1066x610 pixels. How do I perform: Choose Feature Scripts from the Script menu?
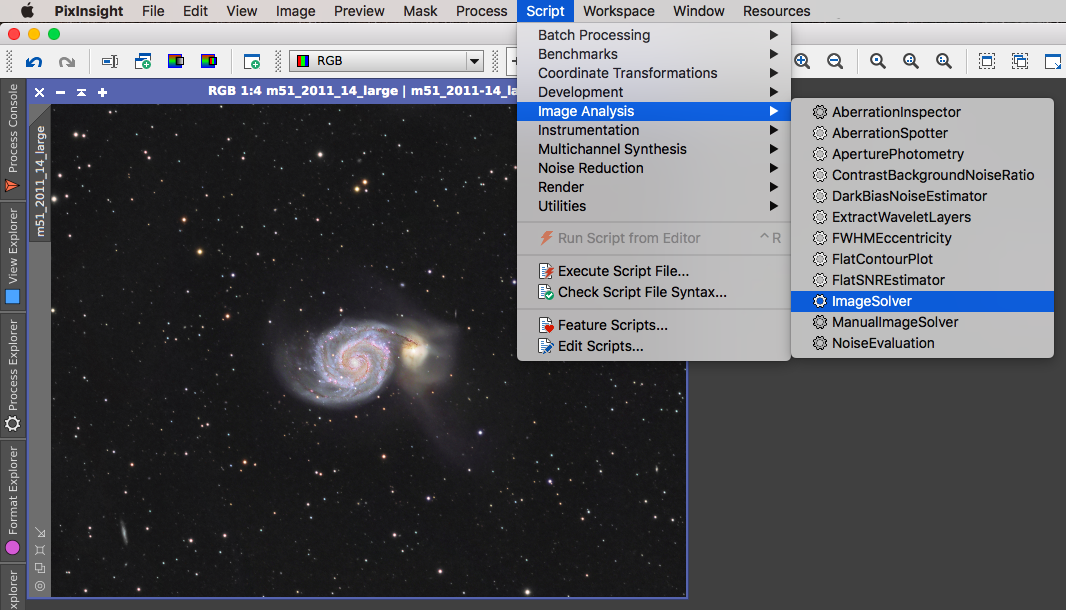612,325
